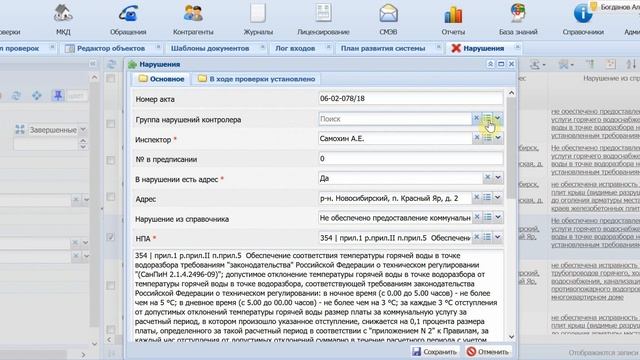The image size is (640, 360).
Task: Open the План развития системы tab
Action: pyautogui.click(x=383, y=48)
